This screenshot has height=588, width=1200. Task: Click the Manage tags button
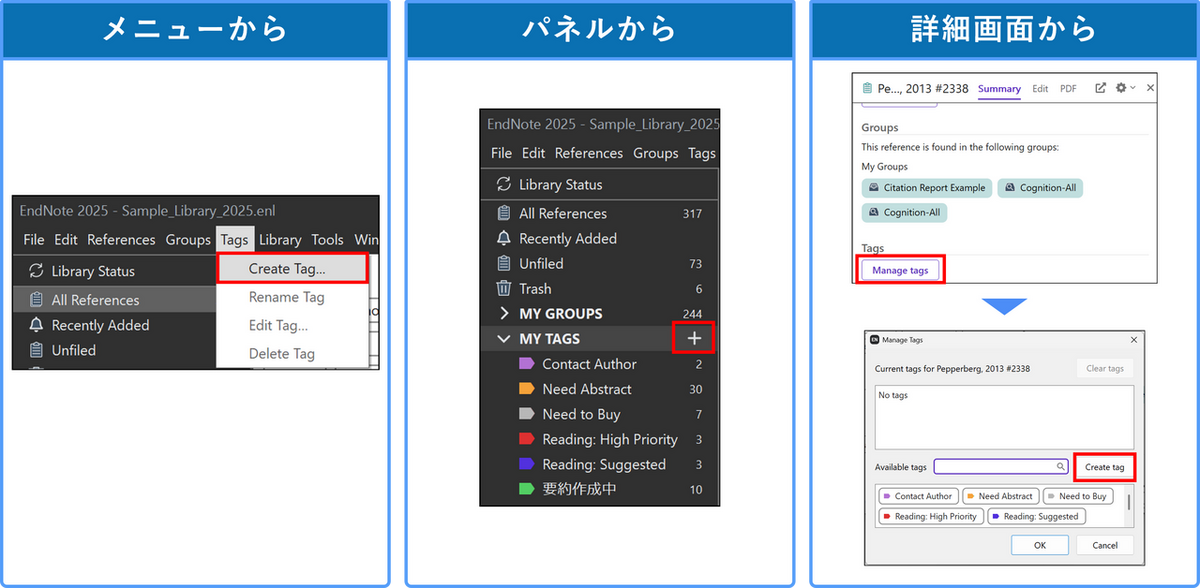coord(900,271)
